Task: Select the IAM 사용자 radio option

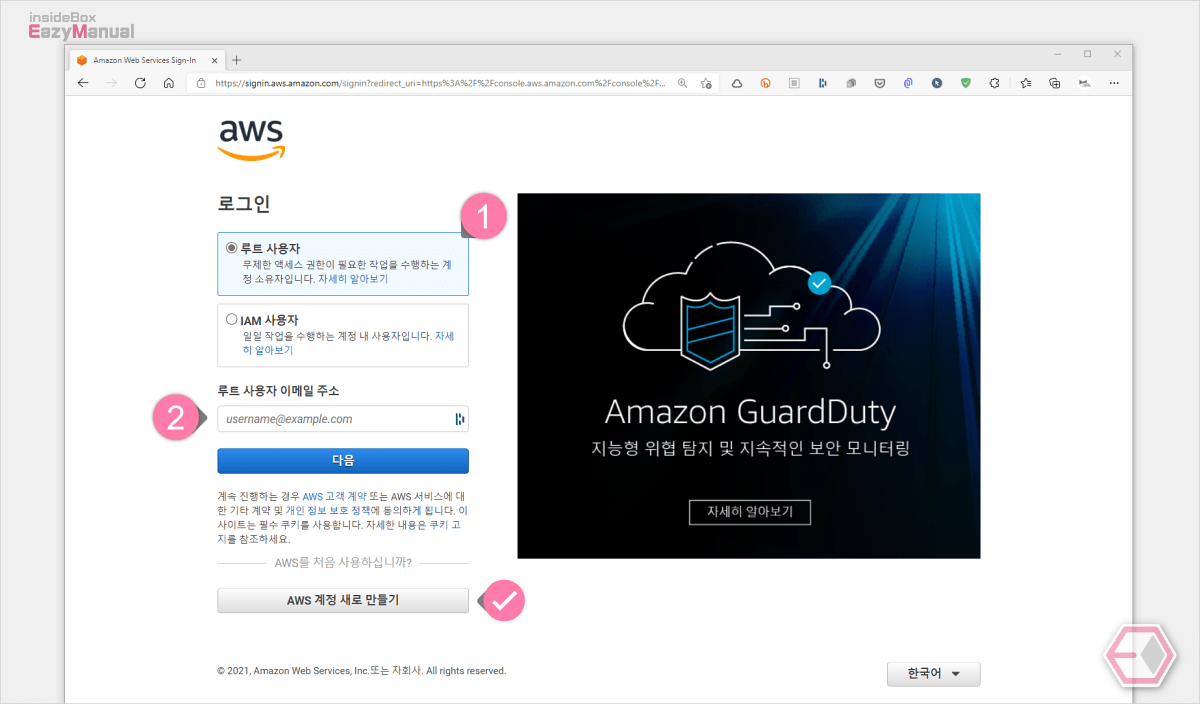Action: coord(232,319)
